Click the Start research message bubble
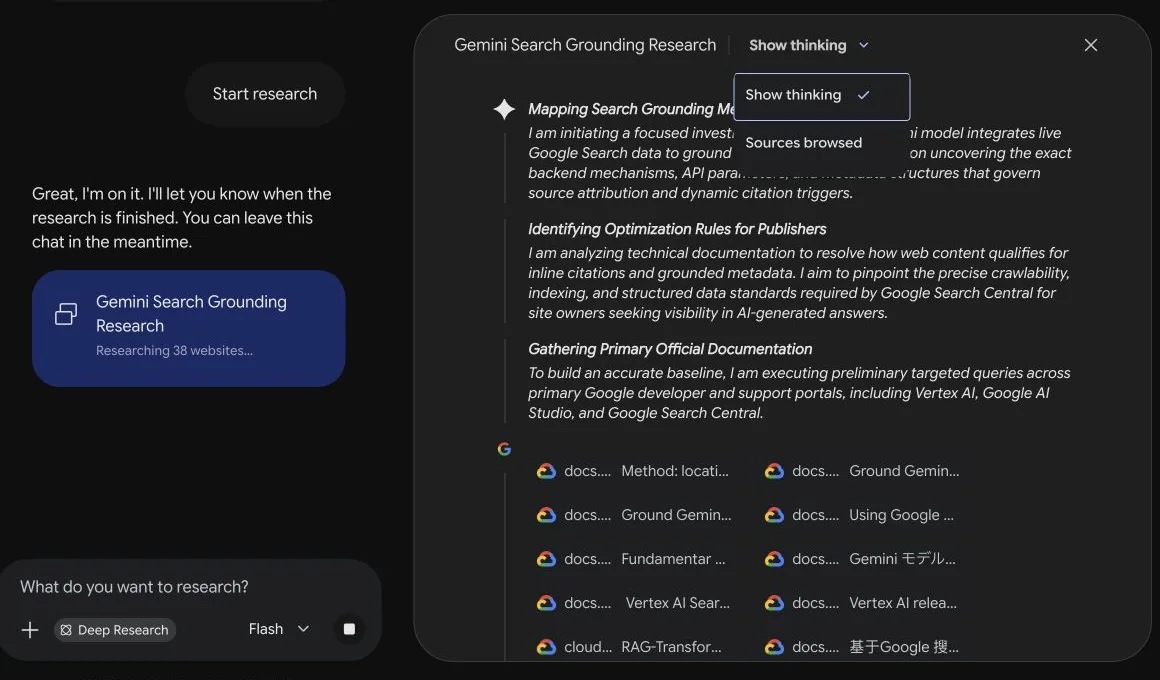Image resolution: width=1160 pixels, height=680 pixels. [265, 94]
